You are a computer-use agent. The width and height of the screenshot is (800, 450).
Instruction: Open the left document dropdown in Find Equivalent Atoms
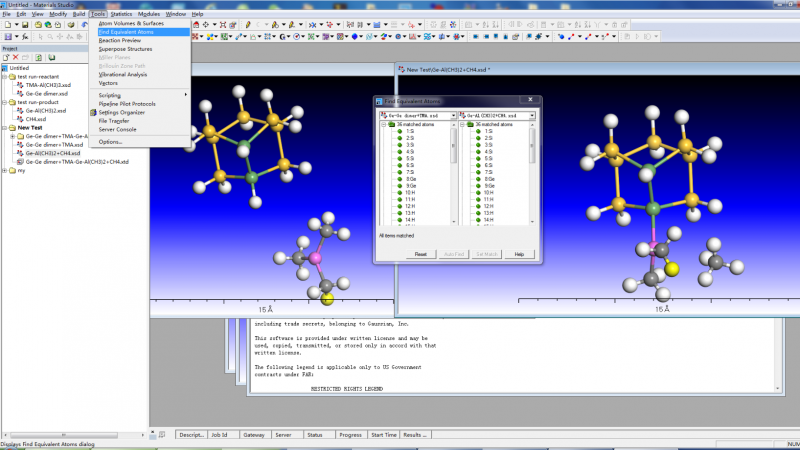(454, 114)
